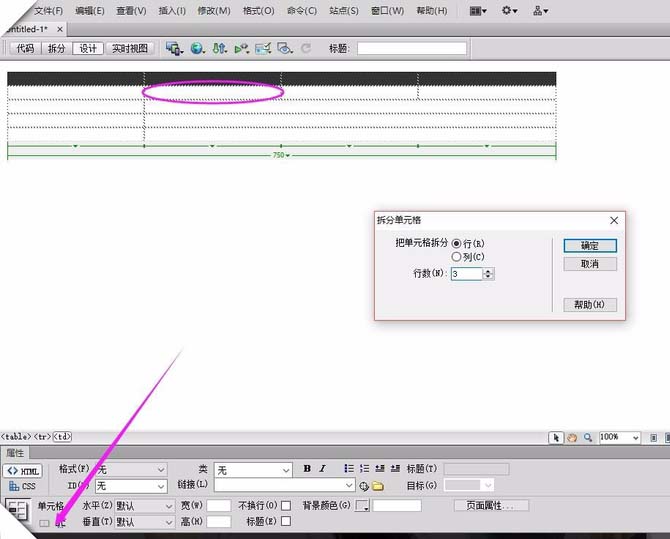Click the text outdent icon

coord(379,468)
